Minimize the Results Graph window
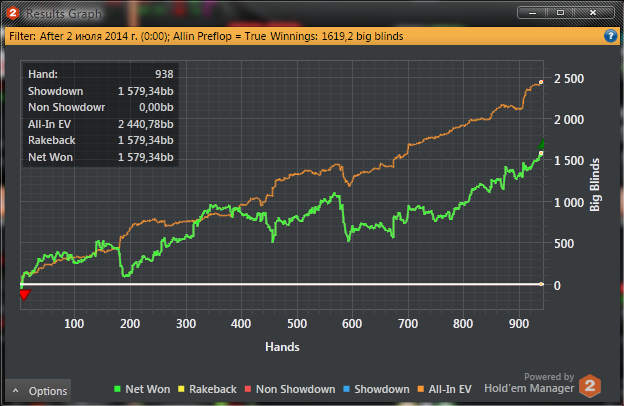This screenshot has width=624, height=406. [532, 13]
